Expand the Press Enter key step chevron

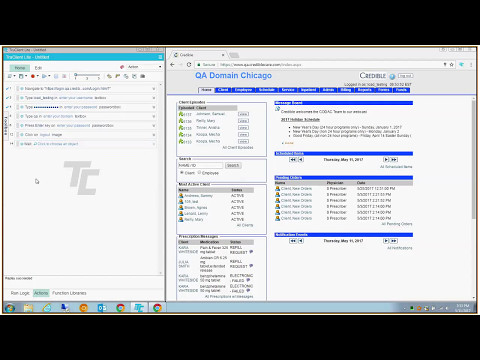tap(154, 126)
